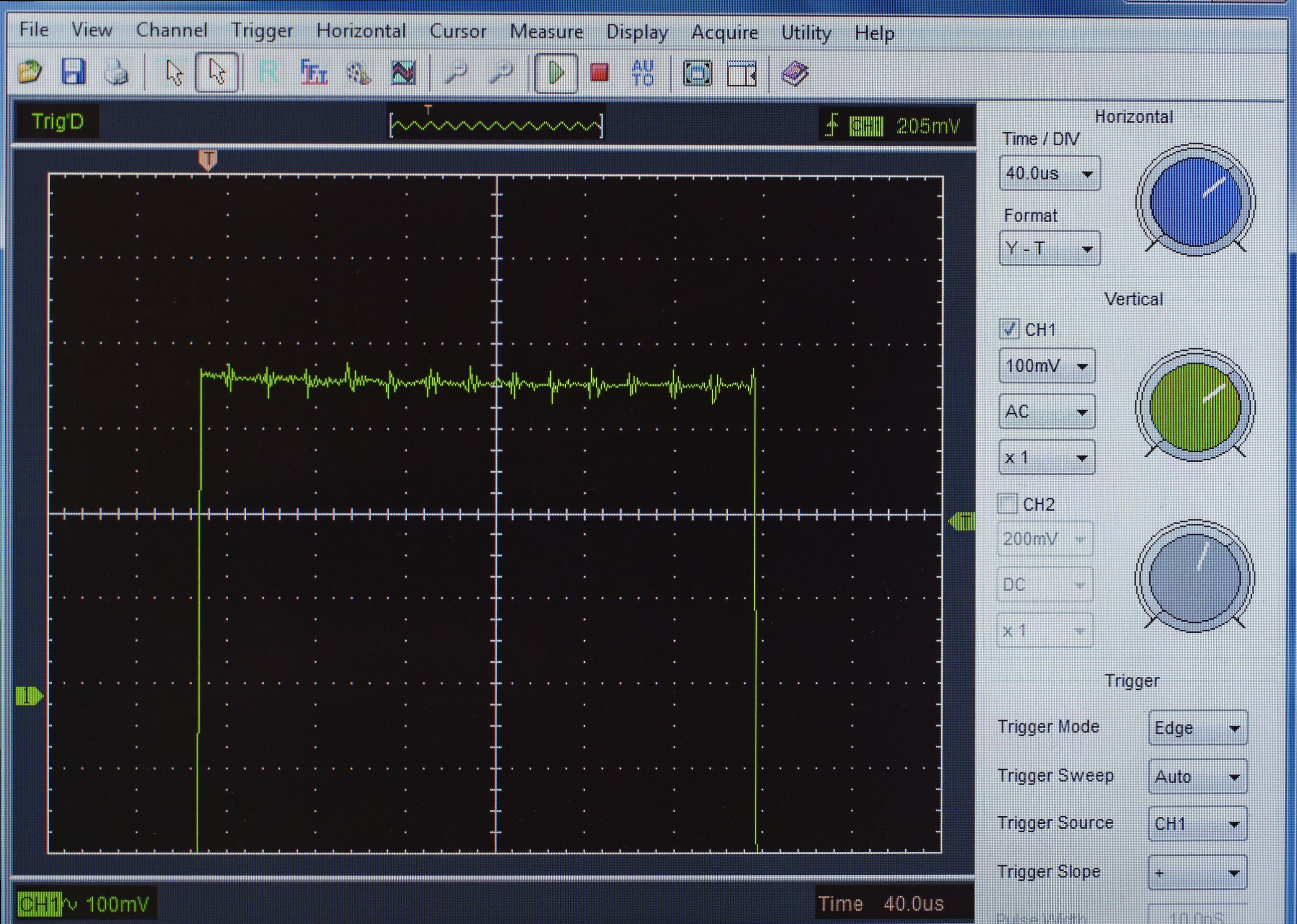This screenshot has height=924, width=1297.
Task: Click the AUTO setup icon
Action: [643, 73]
